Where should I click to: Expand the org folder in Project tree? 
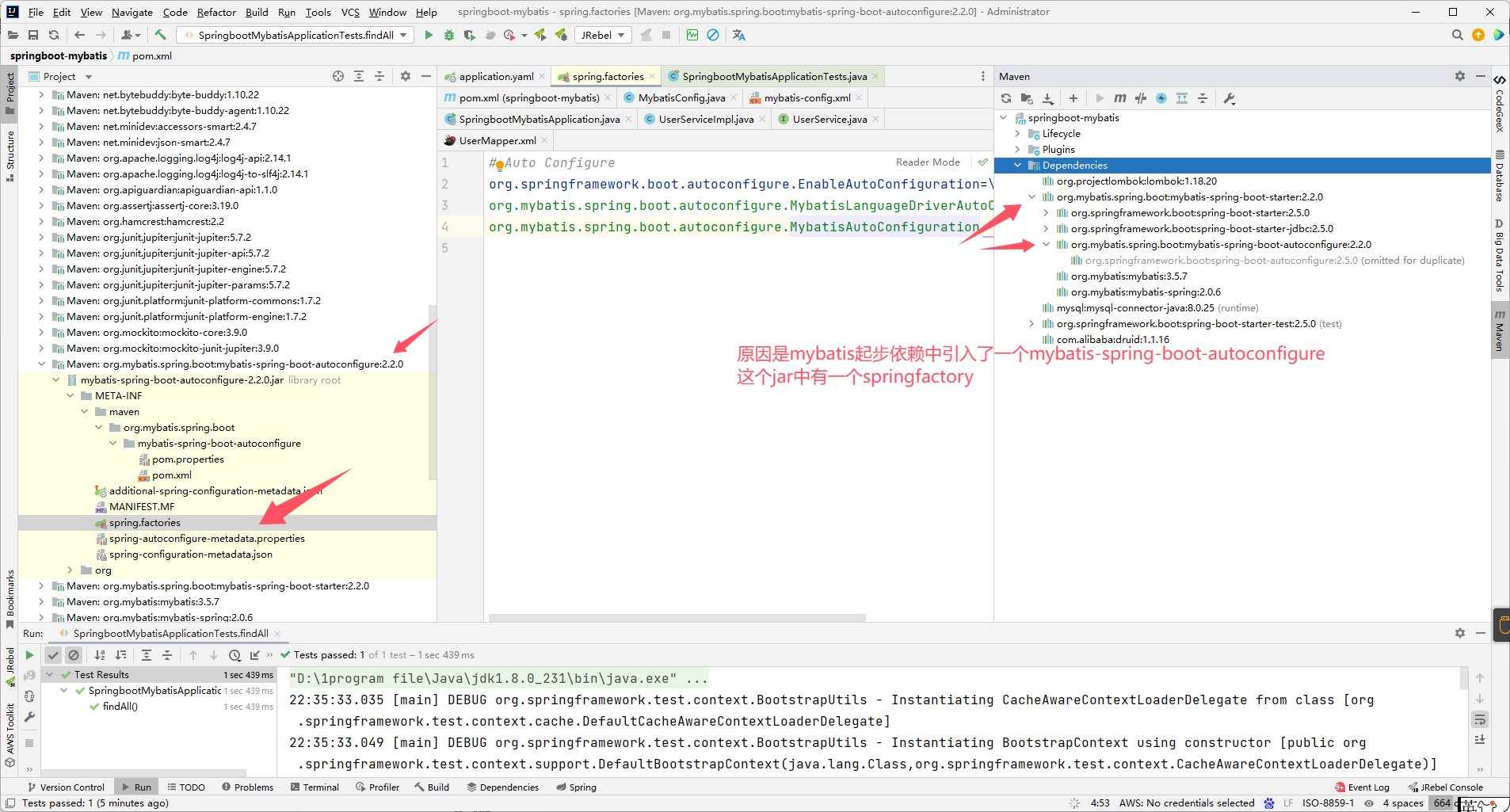coord(71,570)
